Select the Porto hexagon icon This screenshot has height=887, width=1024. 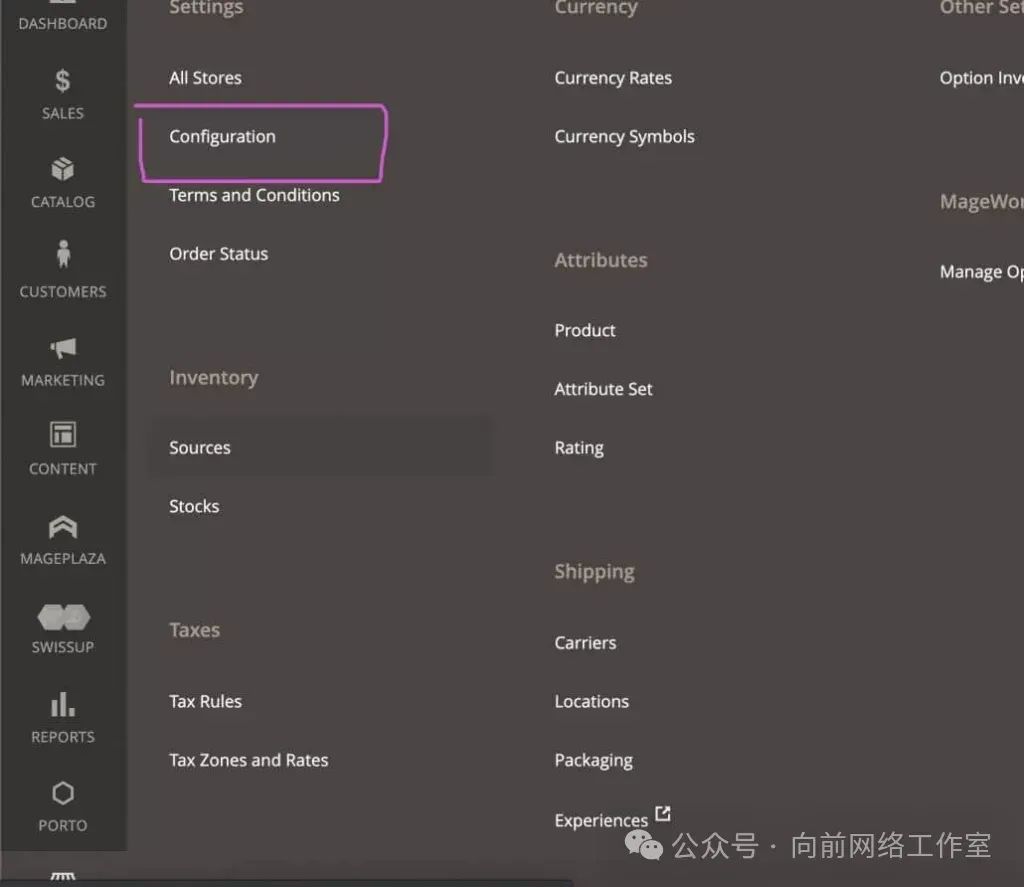[63, 794]
